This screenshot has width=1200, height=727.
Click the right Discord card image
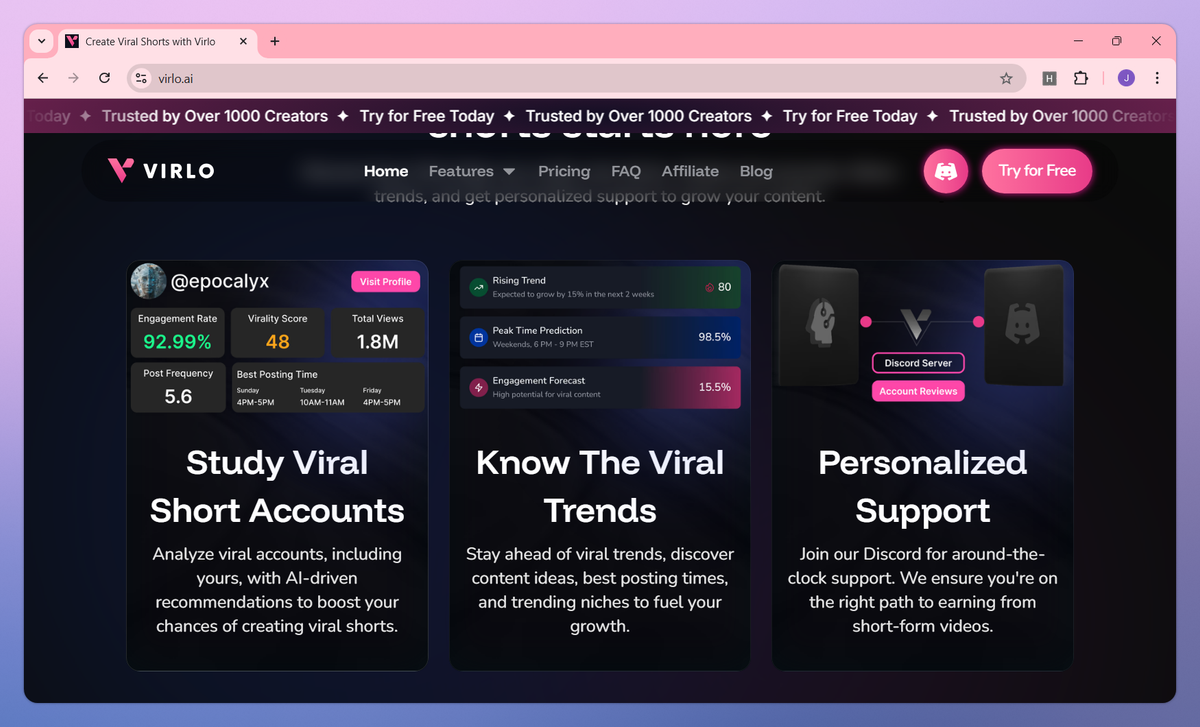click(x=1022, y=325)
